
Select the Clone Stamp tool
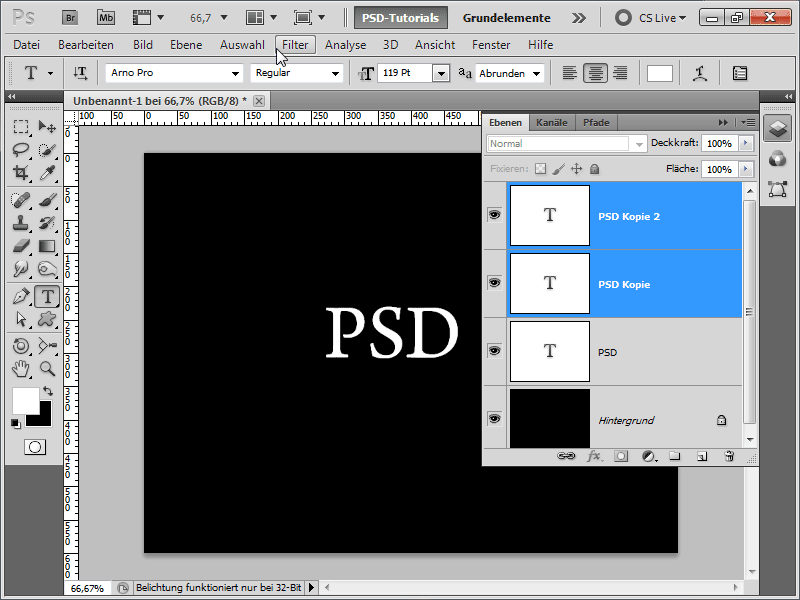(x=21, y=223)
